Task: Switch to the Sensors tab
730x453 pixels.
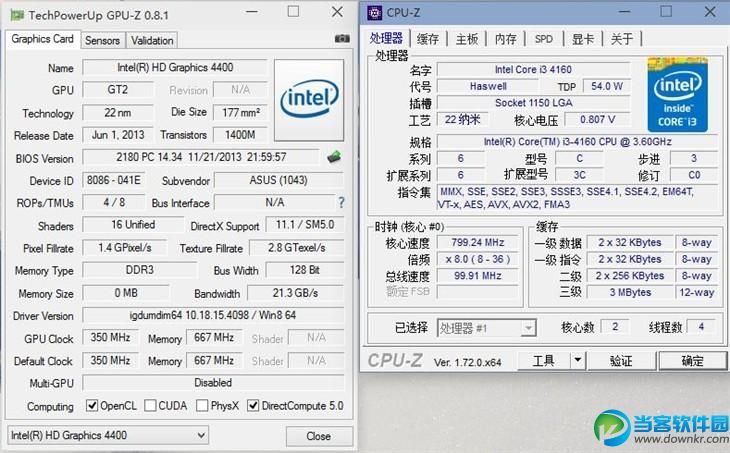Action: [x=102, y=41]
